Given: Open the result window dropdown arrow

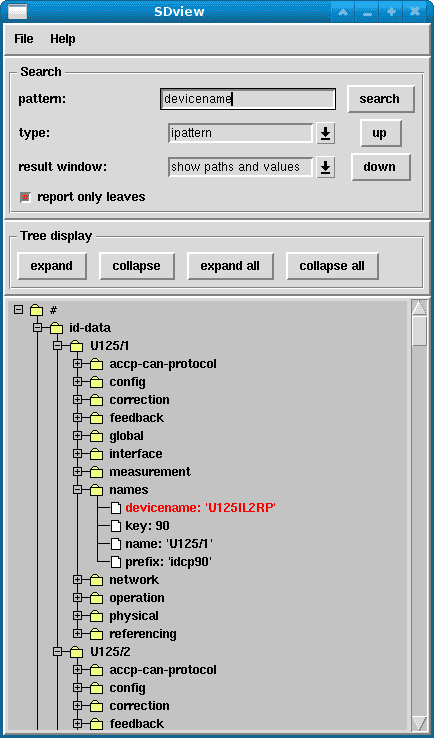Looking at the screenshot, I should pyautogui.click(x=325, y=167).
